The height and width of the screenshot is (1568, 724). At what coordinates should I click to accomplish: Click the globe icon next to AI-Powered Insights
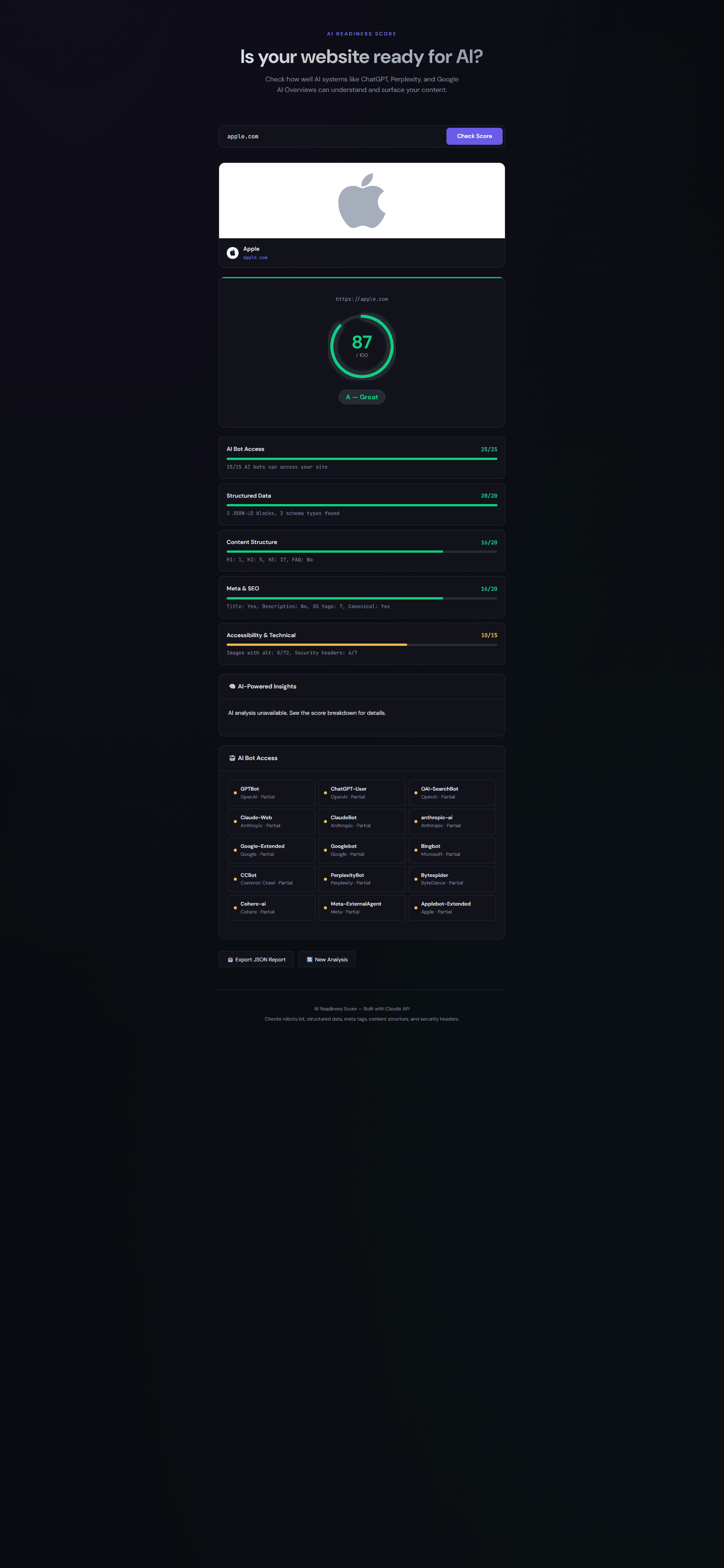233,686
